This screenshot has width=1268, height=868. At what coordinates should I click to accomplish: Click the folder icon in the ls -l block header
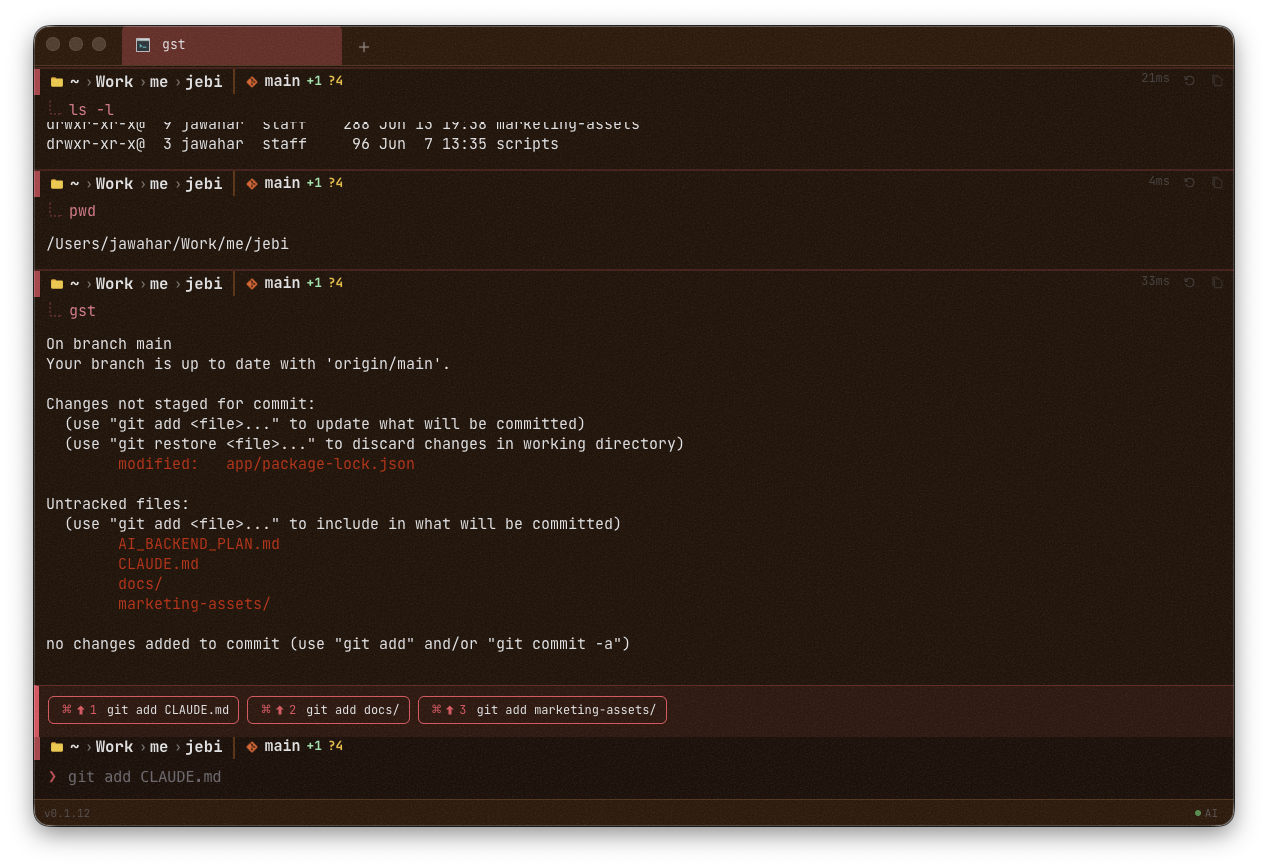click(x=57, y=82)
